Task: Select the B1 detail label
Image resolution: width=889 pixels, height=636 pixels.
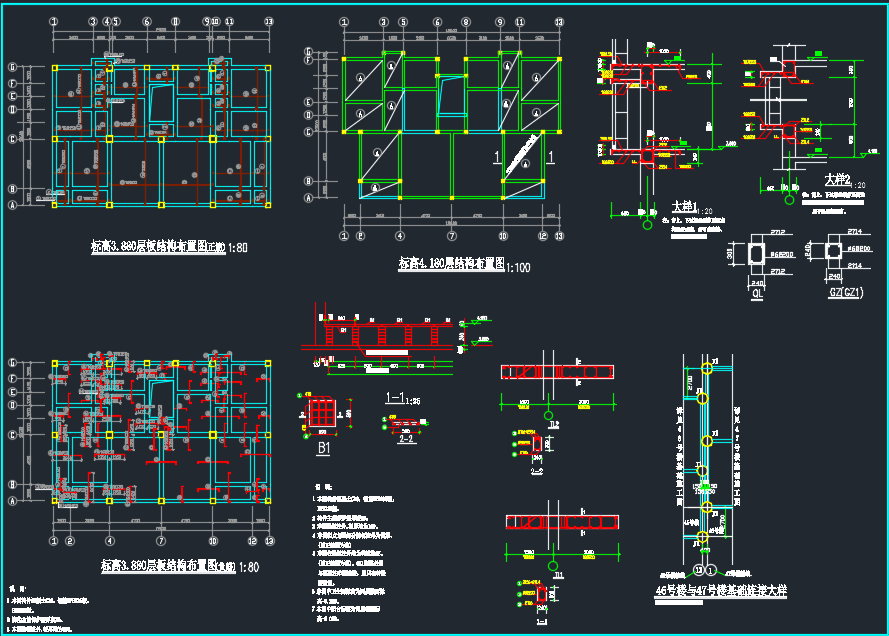Action: pyautogui.click(x=323, y=448)
